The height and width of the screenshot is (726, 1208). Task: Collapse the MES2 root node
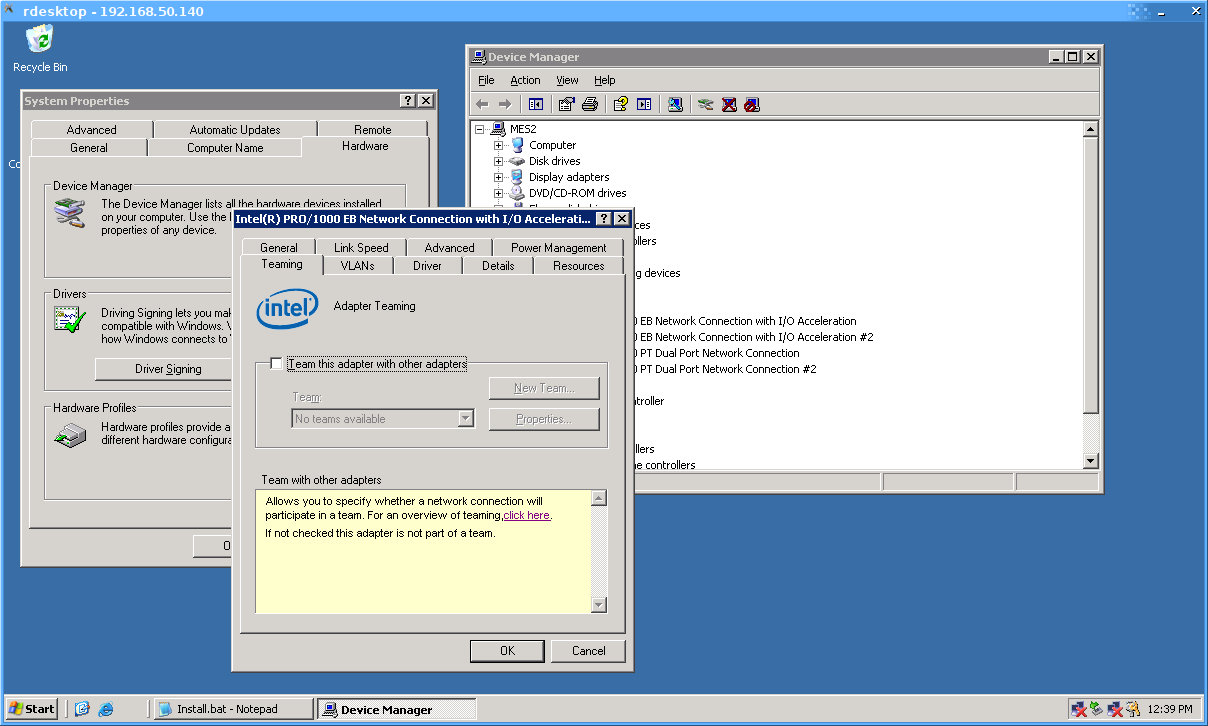481,129
